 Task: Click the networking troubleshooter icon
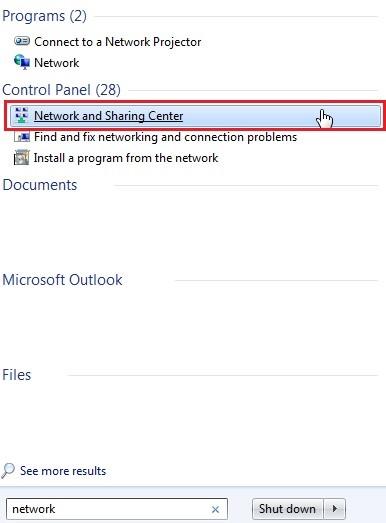pos(22,137)
